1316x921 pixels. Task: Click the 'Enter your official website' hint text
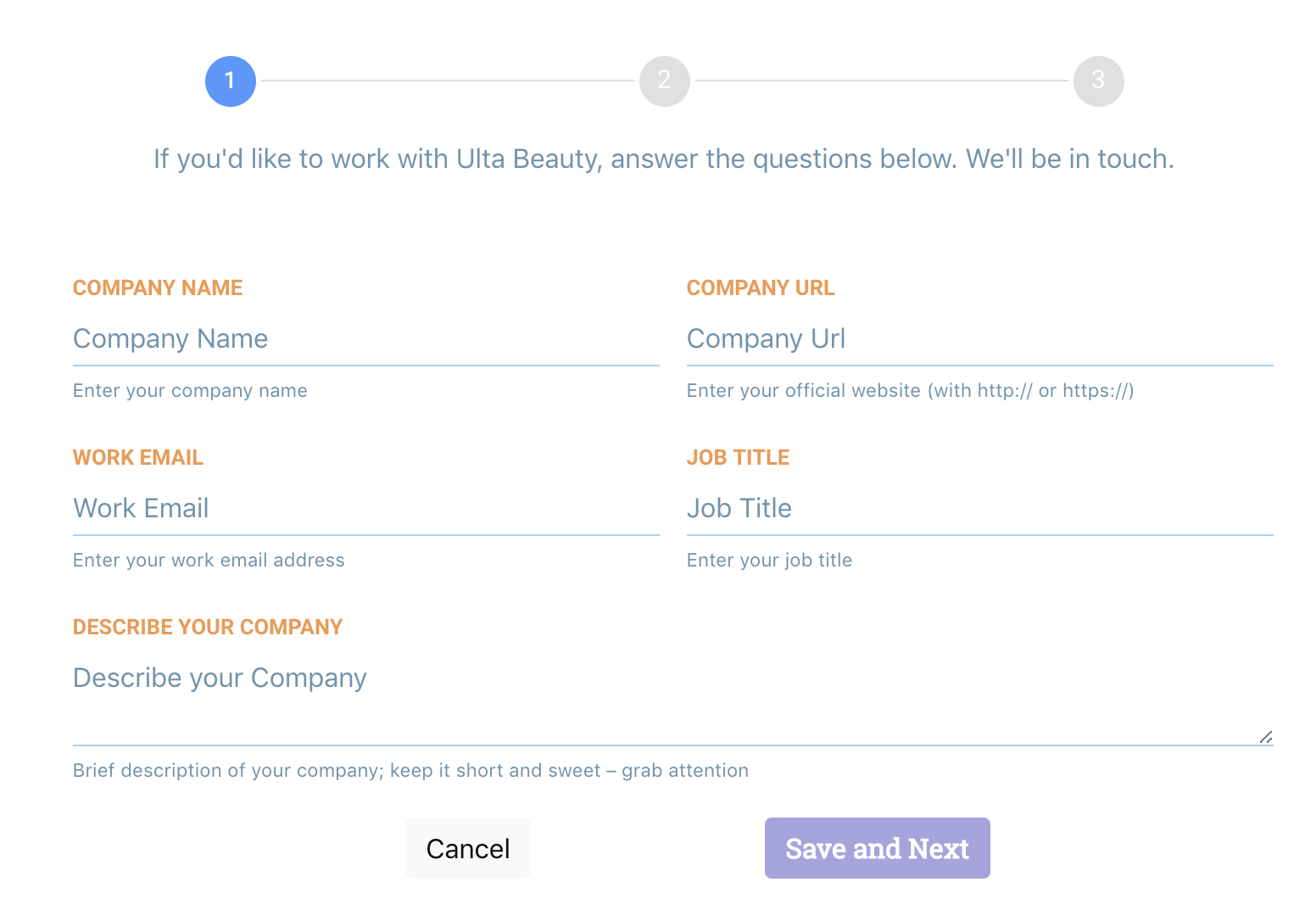coord(910,391)
